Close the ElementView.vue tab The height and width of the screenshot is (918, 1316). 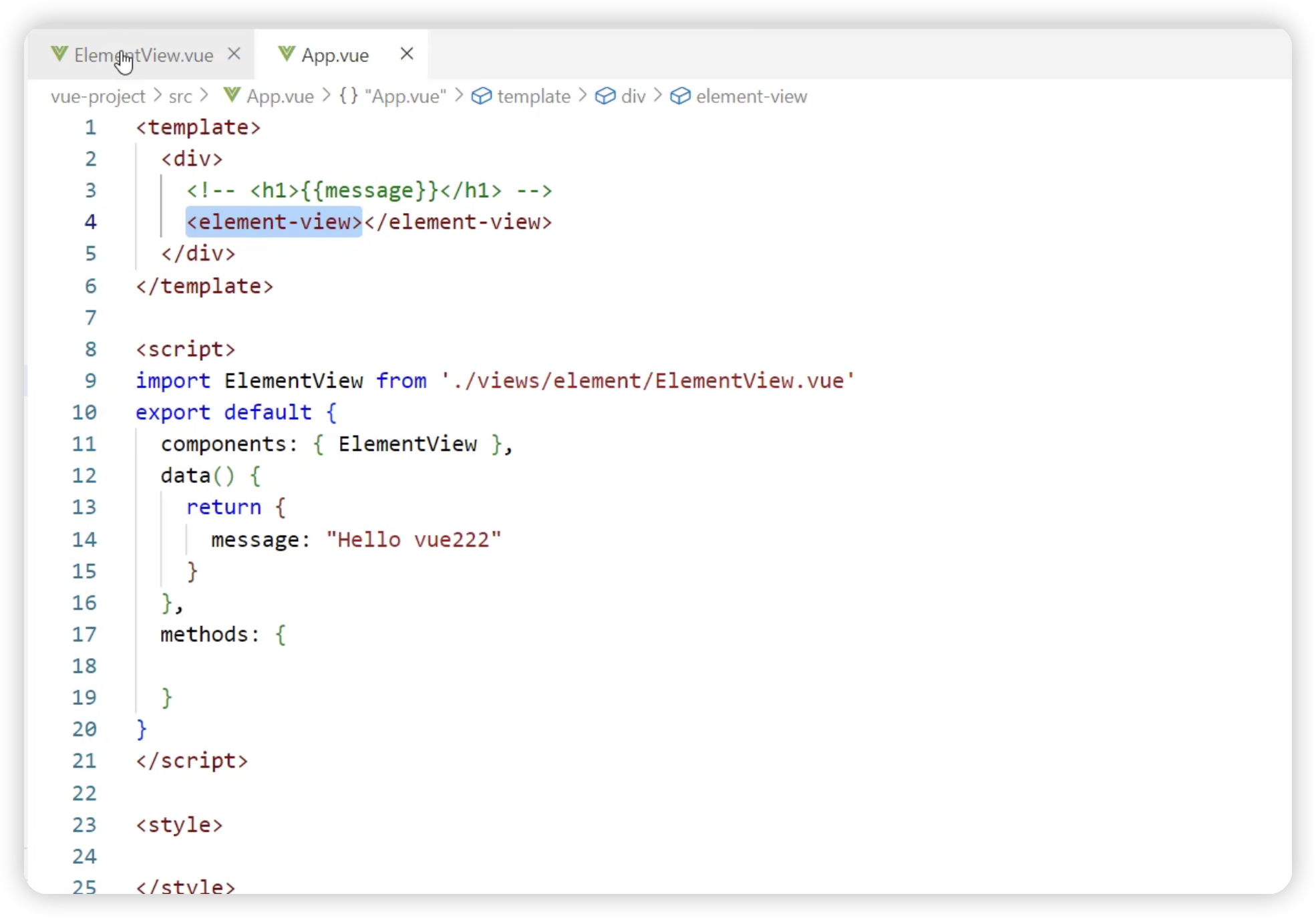pos(234,54)
